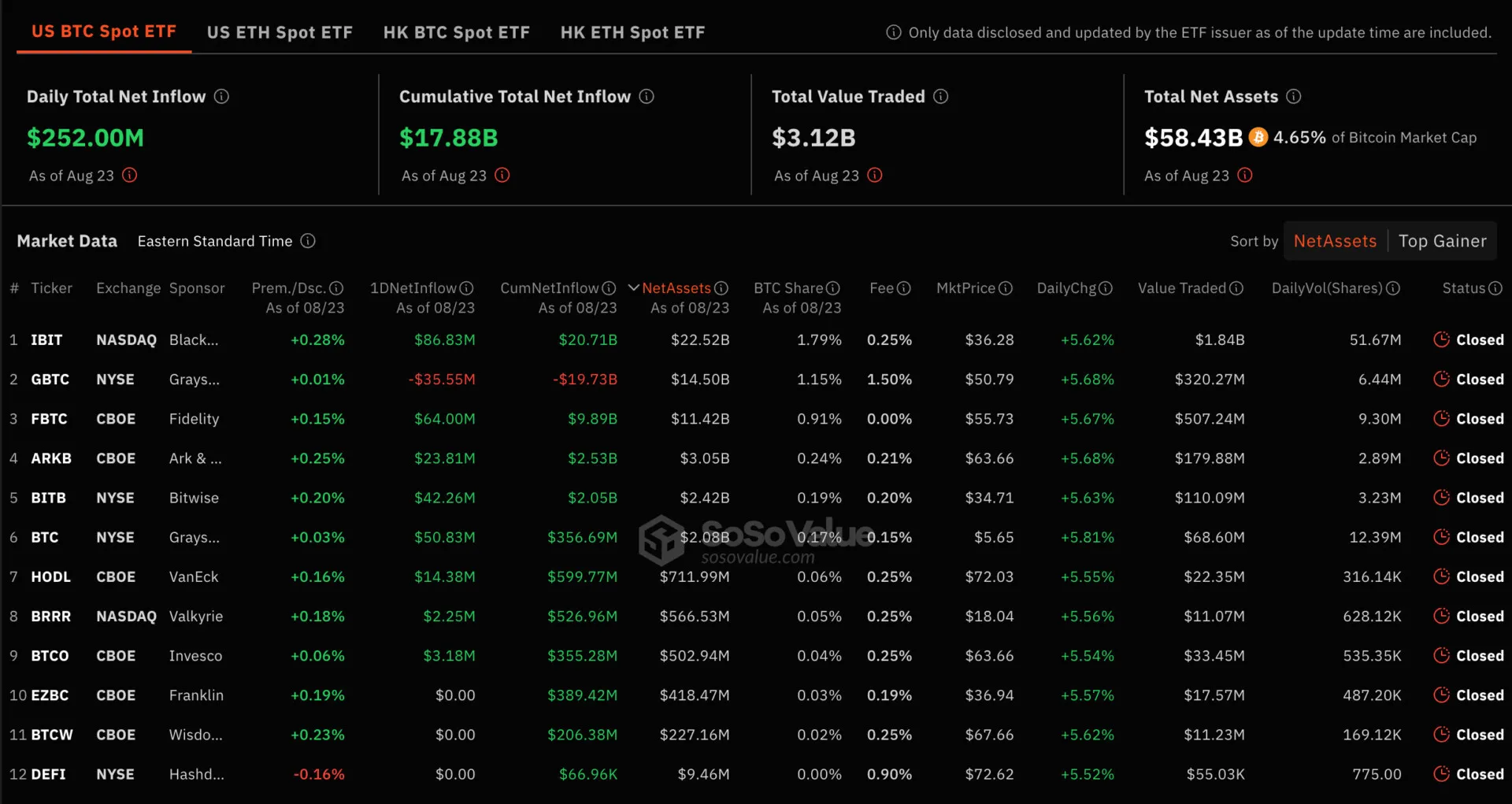This screenshot has width=1512, height=804.
Task: Switch to the US ETH Spot ETF tab
Action: point(280,32)
